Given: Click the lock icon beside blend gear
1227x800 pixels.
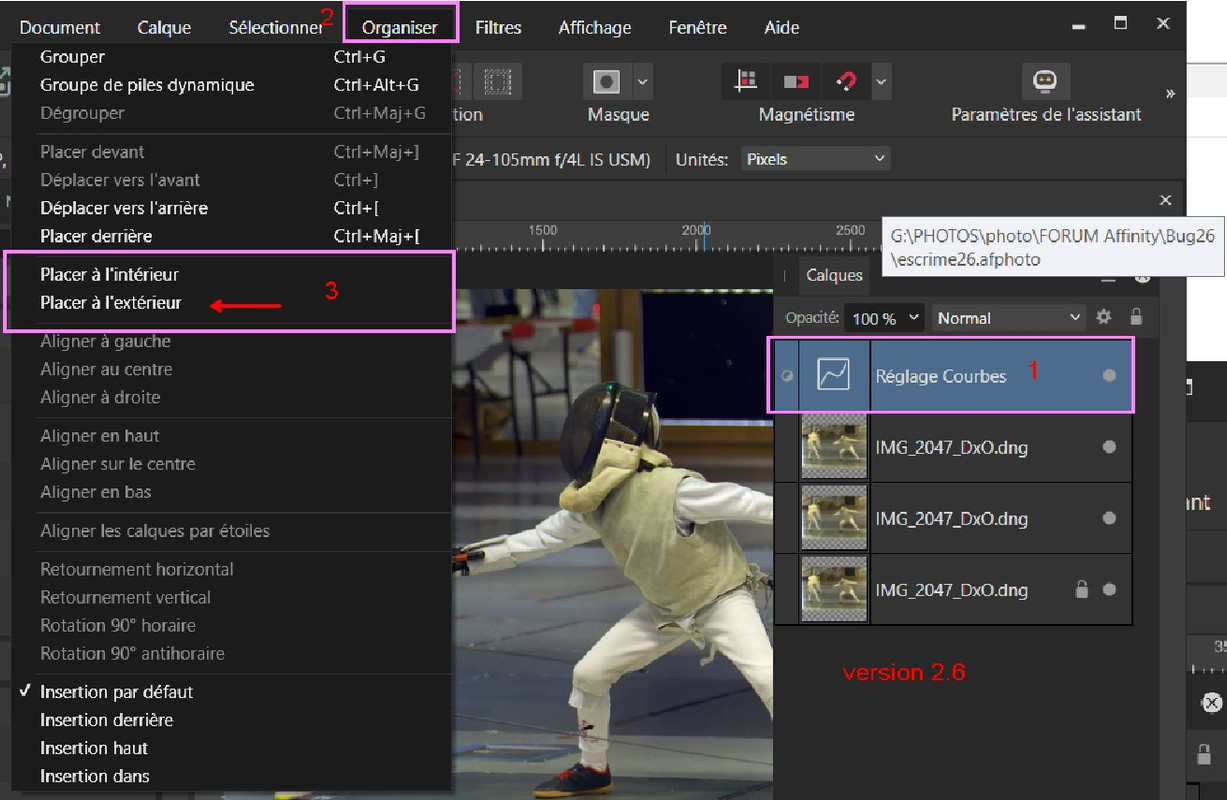Looking at the screenshot, I should [1136, 317].
